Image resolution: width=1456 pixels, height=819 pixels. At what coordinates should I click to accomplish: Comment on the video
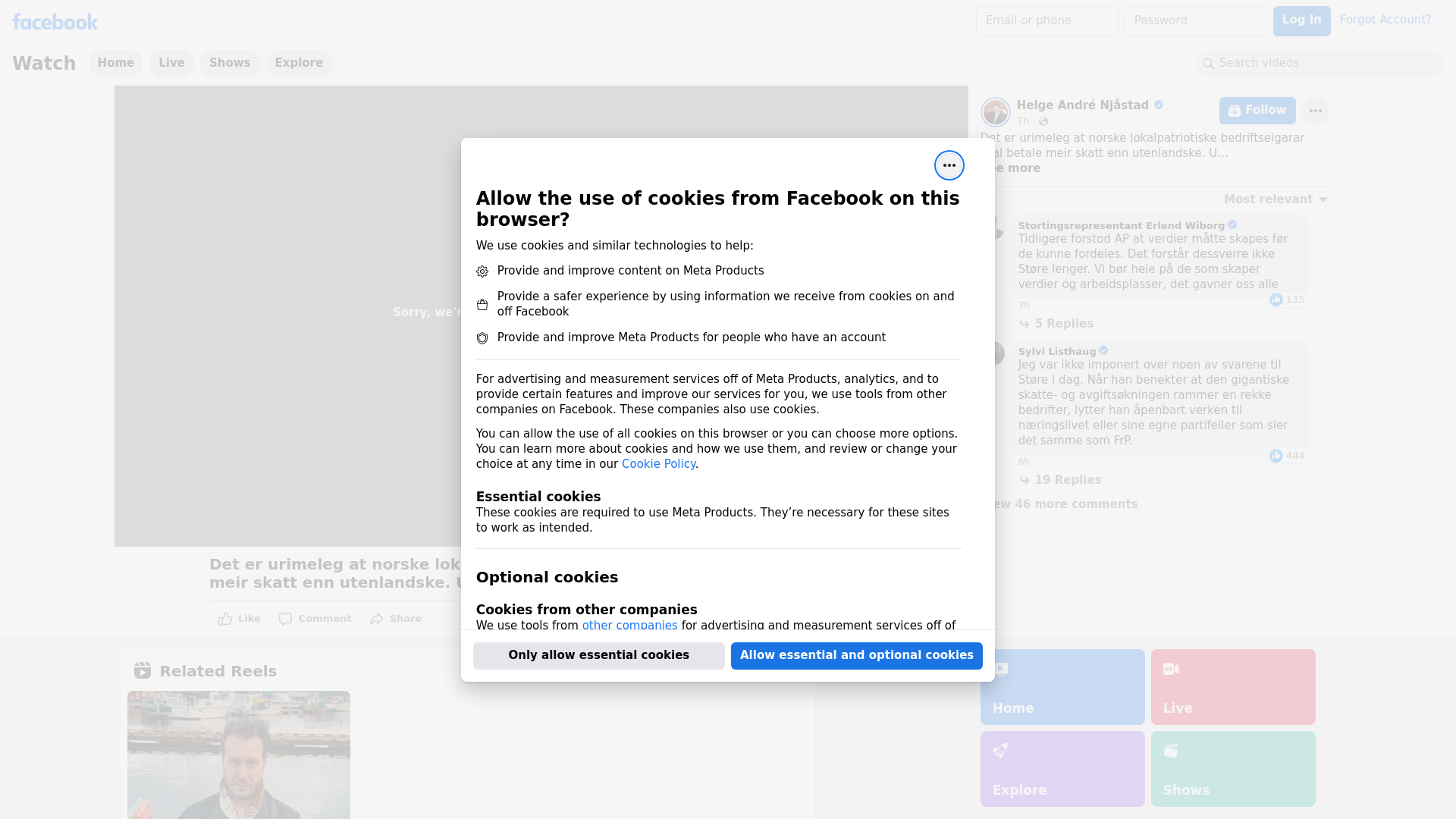point(315,619)
